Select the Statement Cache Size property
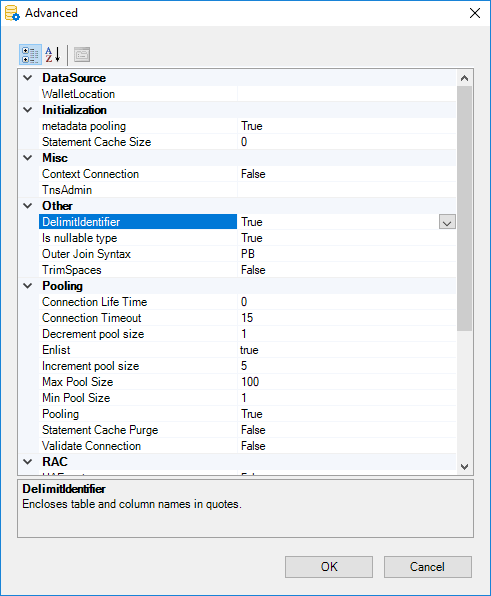The height and width of the screenshot is (596, 491). [138, 142]
